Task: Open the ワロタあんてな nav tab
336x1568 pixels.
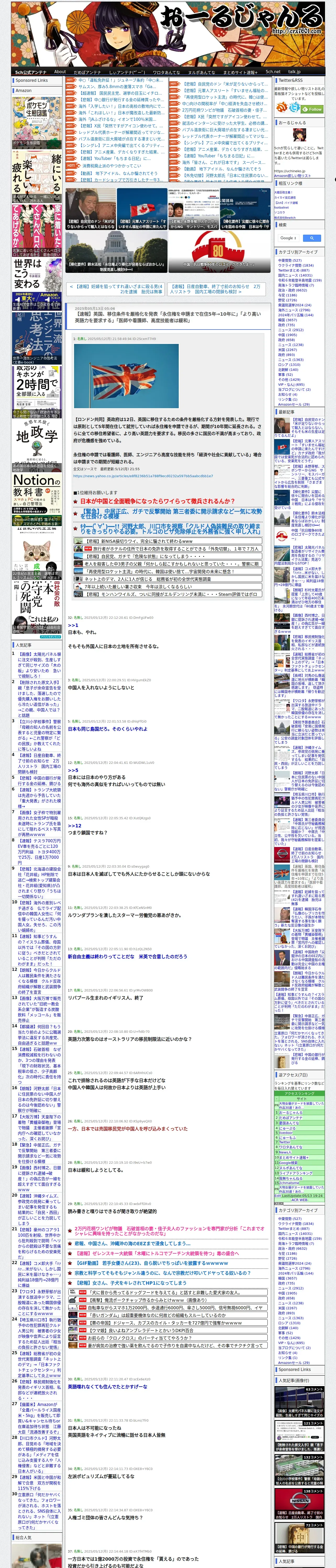Action: coord(166,72)
